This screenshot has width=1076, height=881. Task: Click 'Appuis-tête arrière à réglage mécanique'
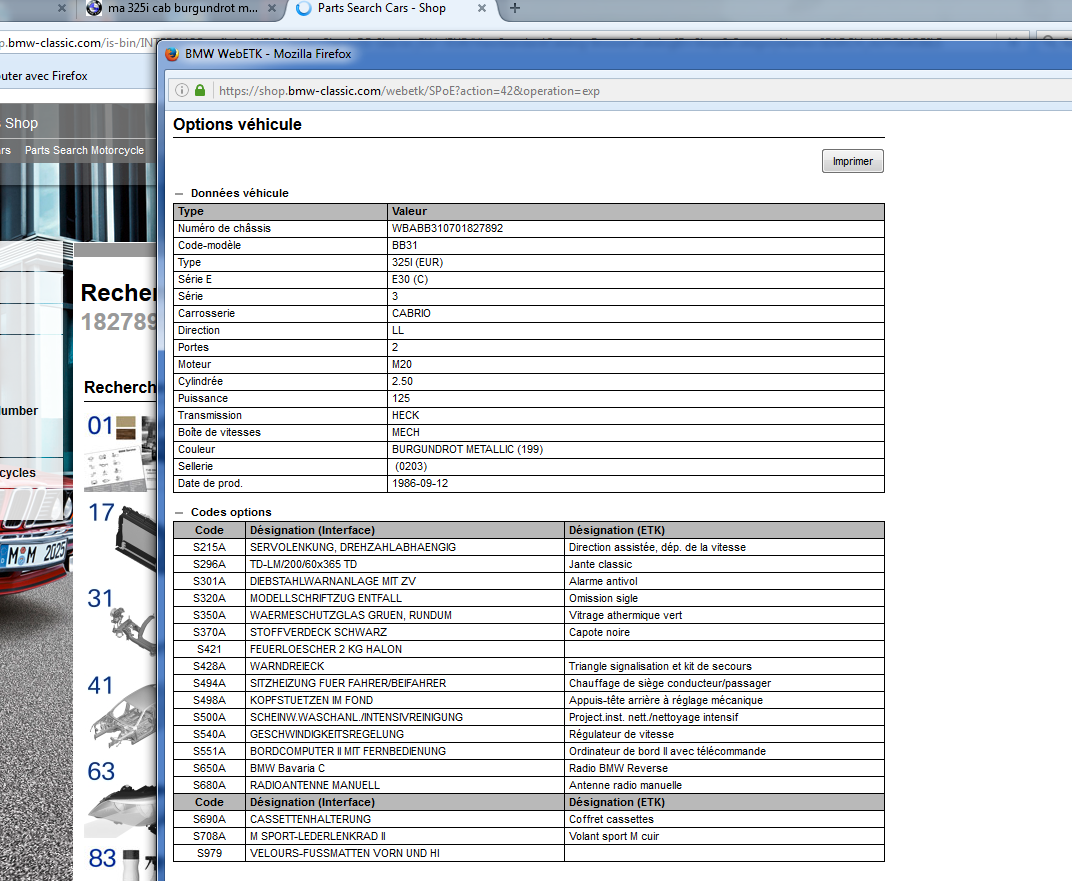pos(666,701)
